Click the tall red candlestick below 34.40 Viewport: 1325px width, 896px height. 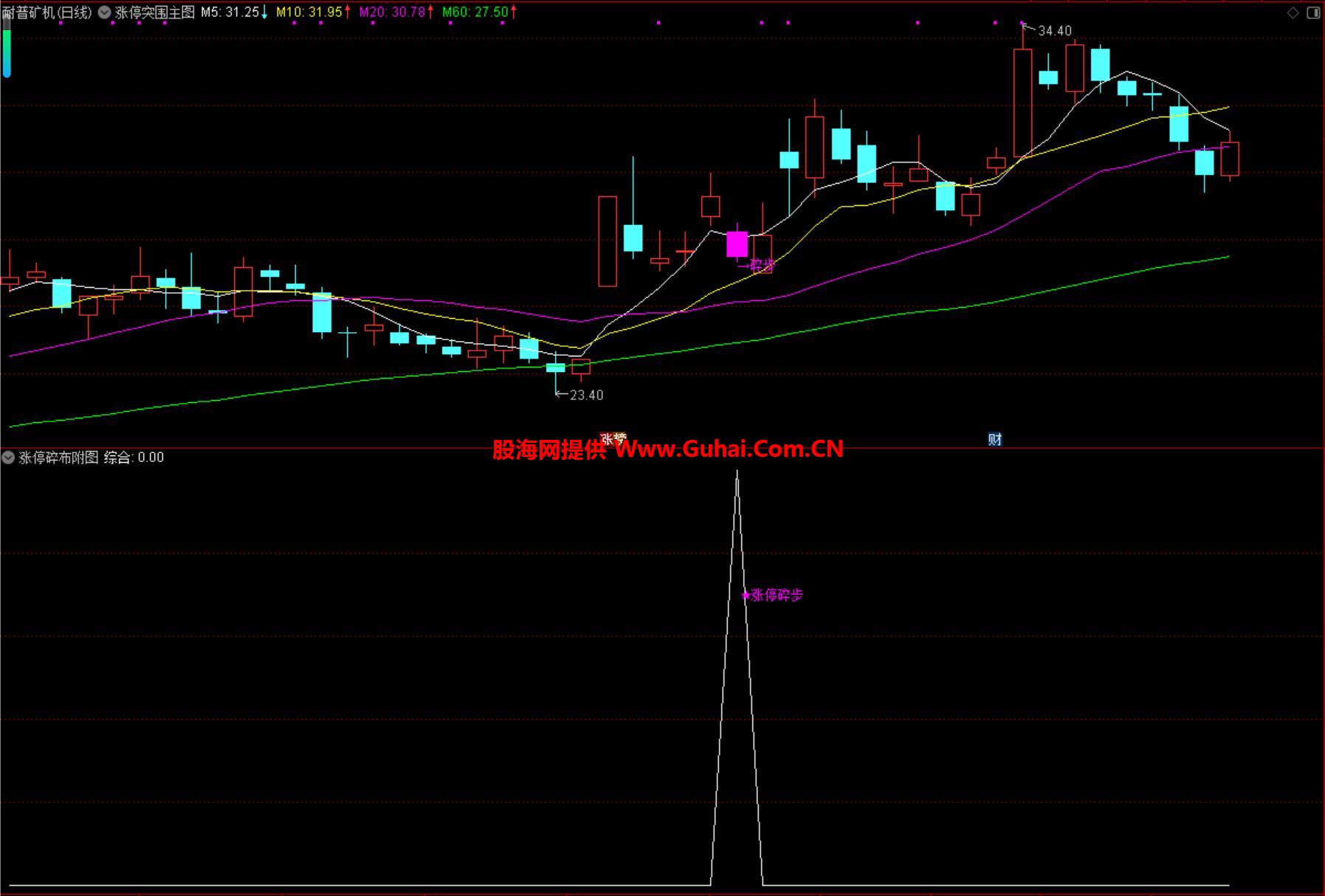(1022, 103)
